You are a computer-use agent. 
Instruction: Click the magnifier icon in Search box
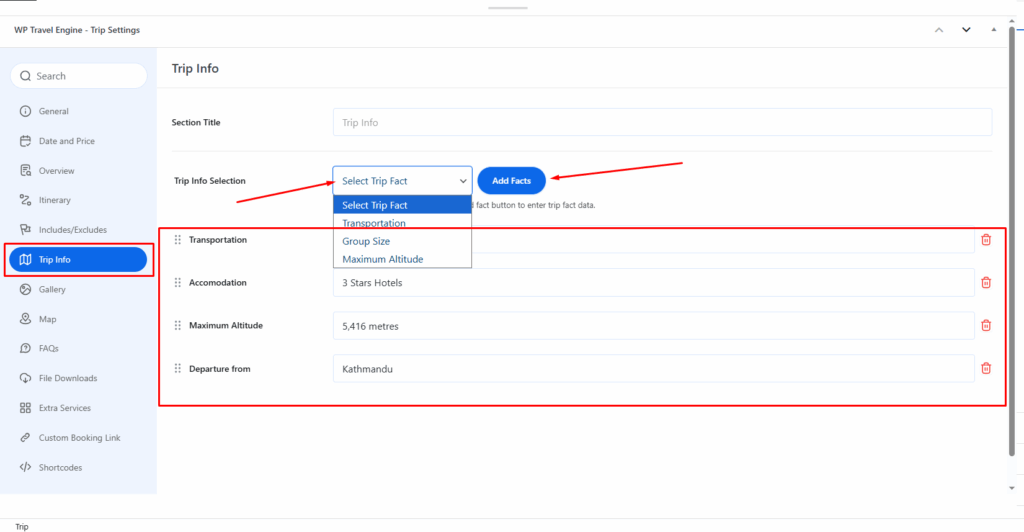tap(25, 76)
